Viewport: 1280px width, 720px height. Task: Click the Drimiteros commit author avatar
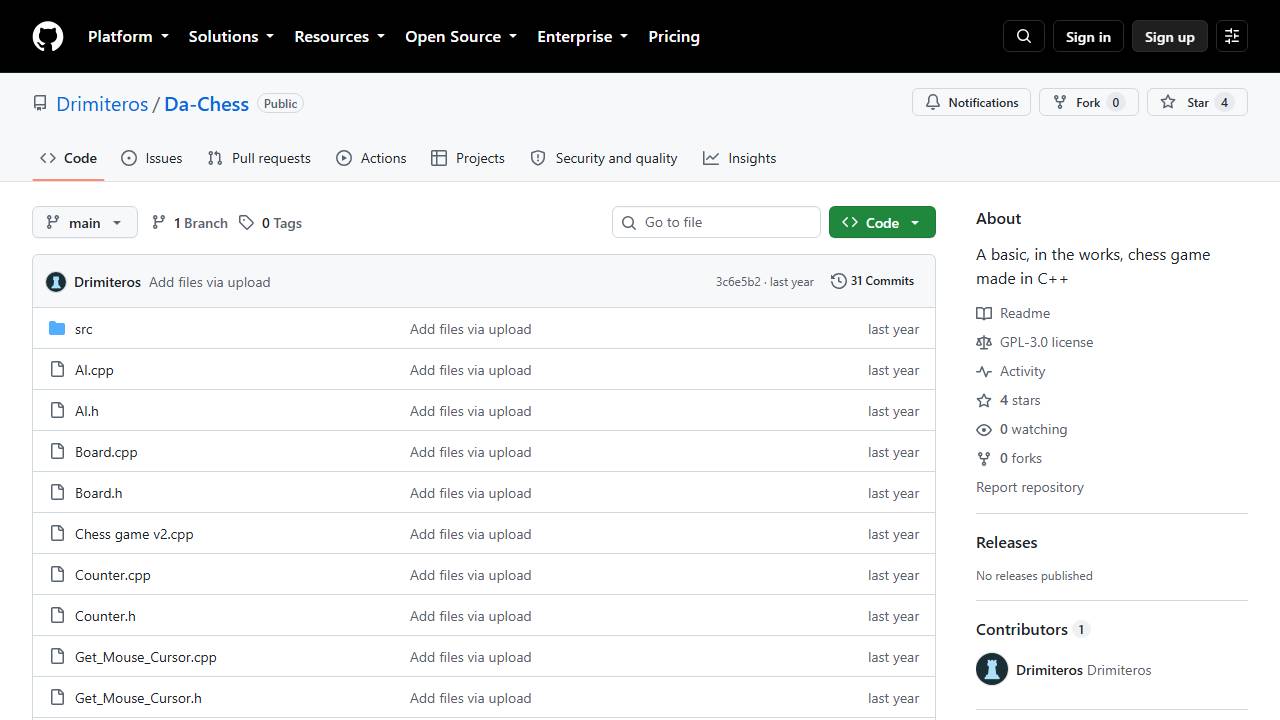point(56,282)
